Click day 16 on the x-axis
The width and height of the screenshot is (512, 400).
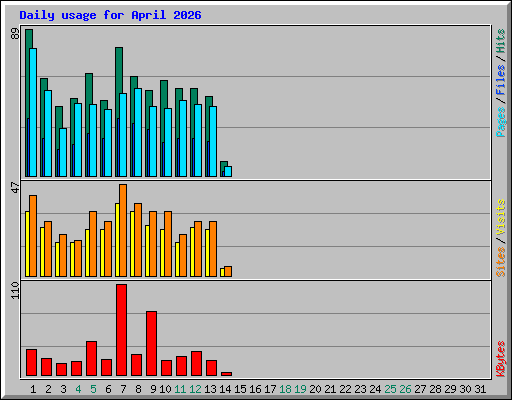click(x=255, y=389)
